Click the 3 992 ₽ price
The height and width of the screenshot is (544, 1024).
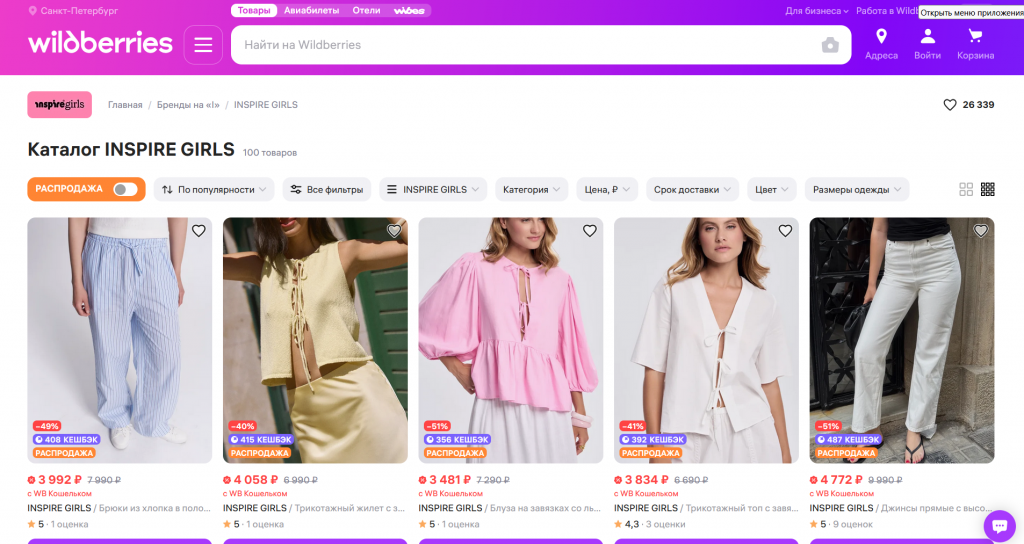[x=59, y=480]
